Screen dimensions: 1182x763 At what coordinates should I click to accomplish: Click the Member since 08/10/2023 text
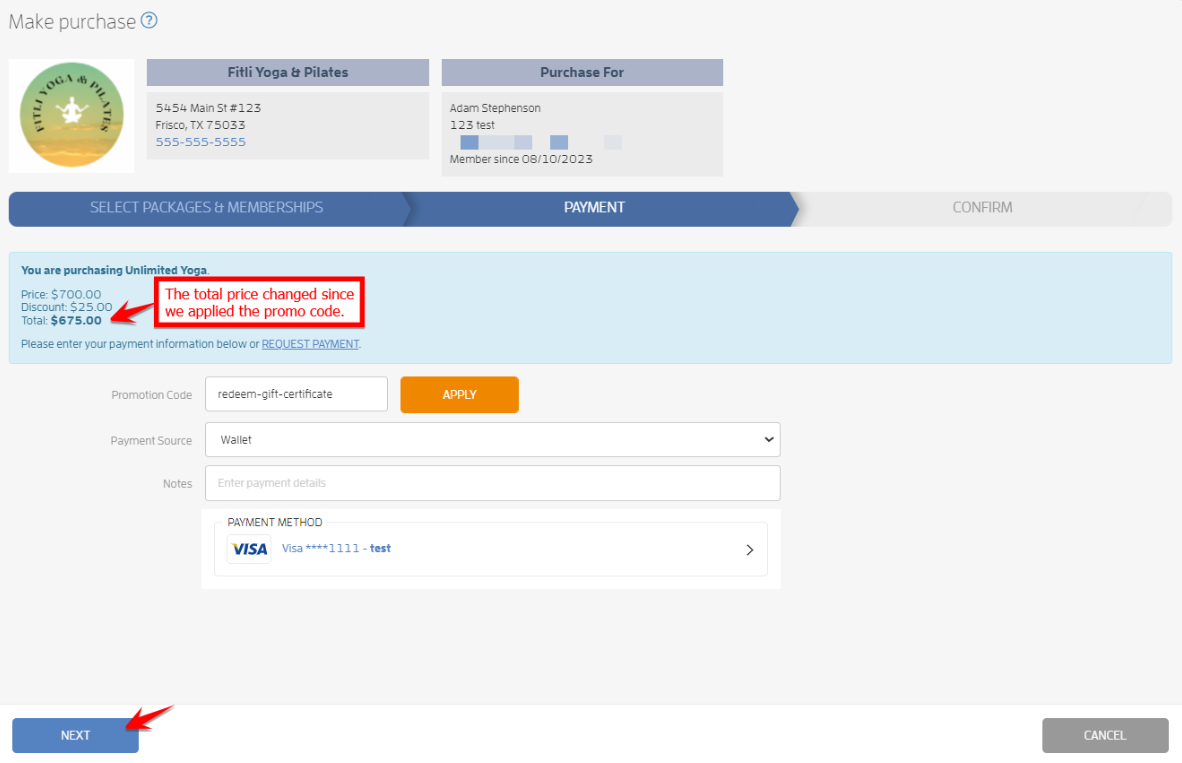pyautogui.click(x=521, y=159)
